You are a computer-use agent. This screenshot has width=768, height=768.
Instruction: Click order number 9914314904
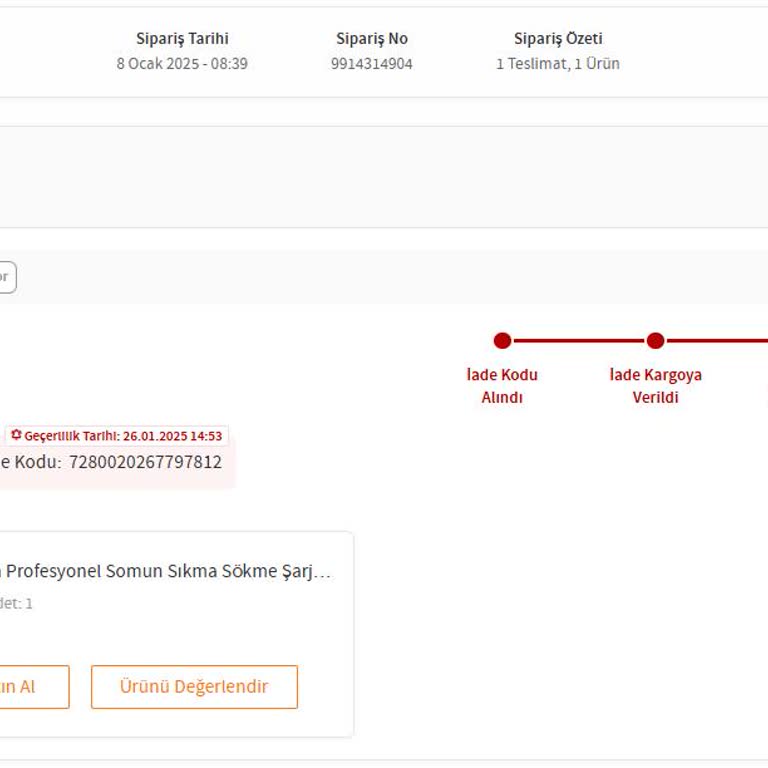pos(371,64)
